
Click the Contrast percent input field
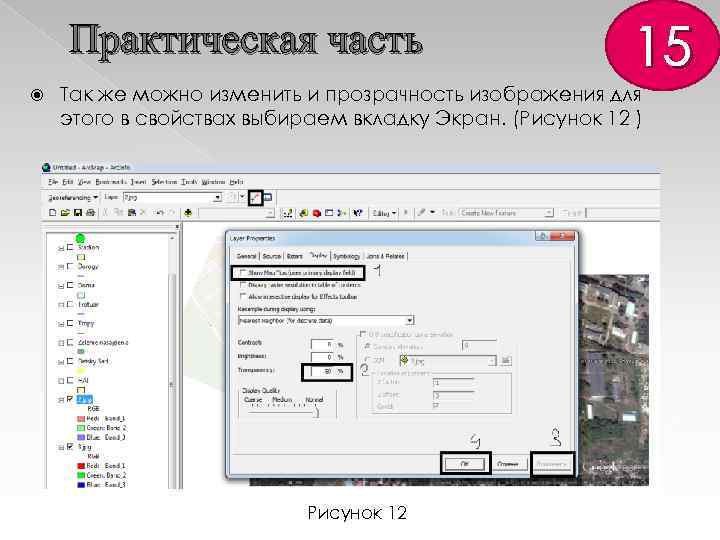click(x=321, y=344)
